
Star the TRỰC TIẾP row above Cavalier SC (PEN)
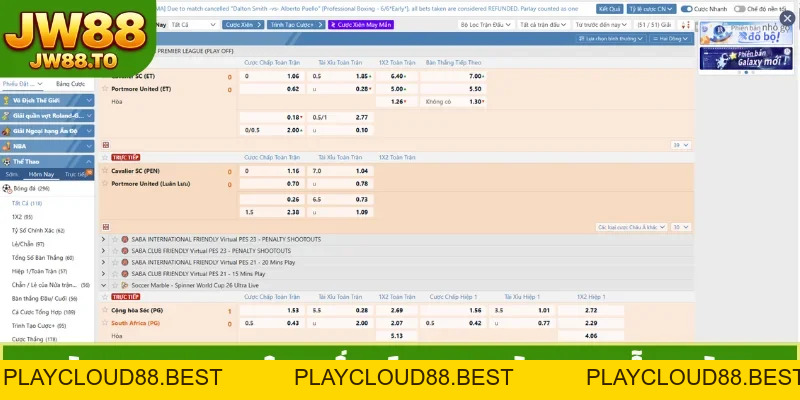106,158
